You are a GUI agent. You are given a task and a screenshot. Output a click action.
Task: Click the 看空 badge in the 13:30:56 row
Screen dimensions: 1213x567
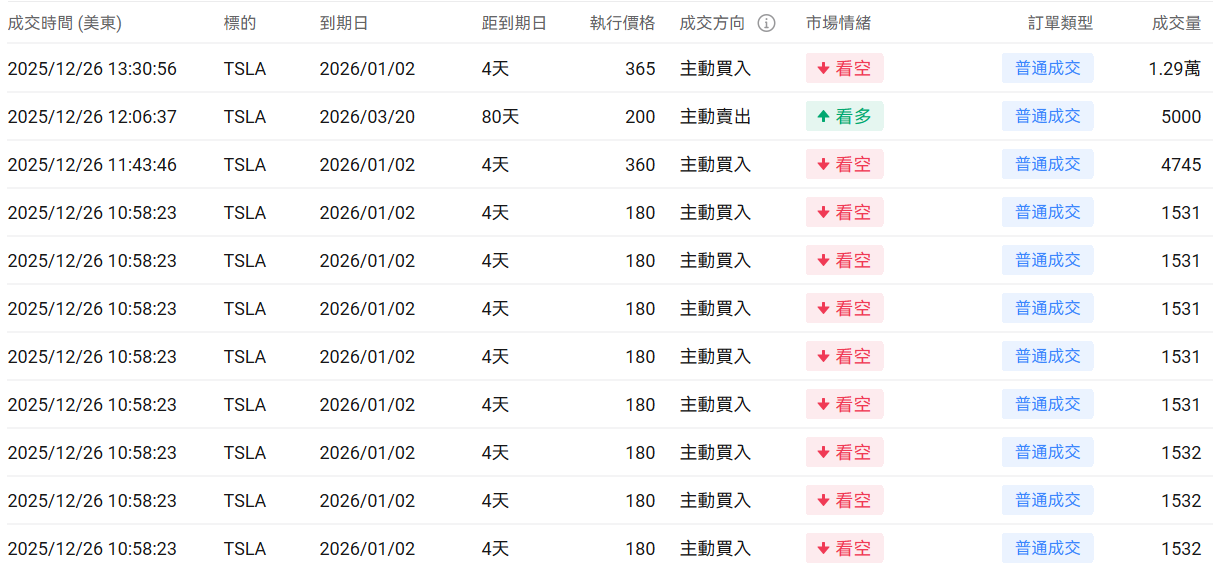[x=844, y=69]
